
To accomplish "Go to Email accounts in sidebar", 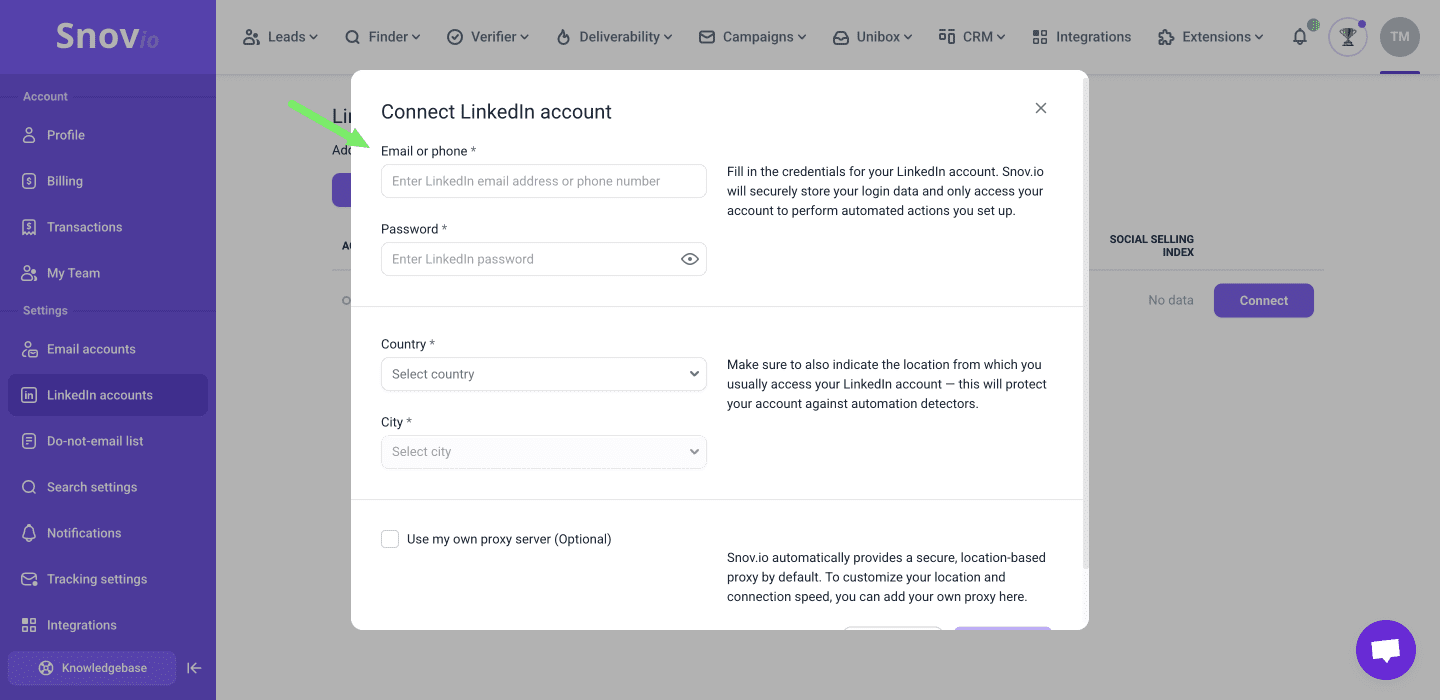I will coord(91,349).
